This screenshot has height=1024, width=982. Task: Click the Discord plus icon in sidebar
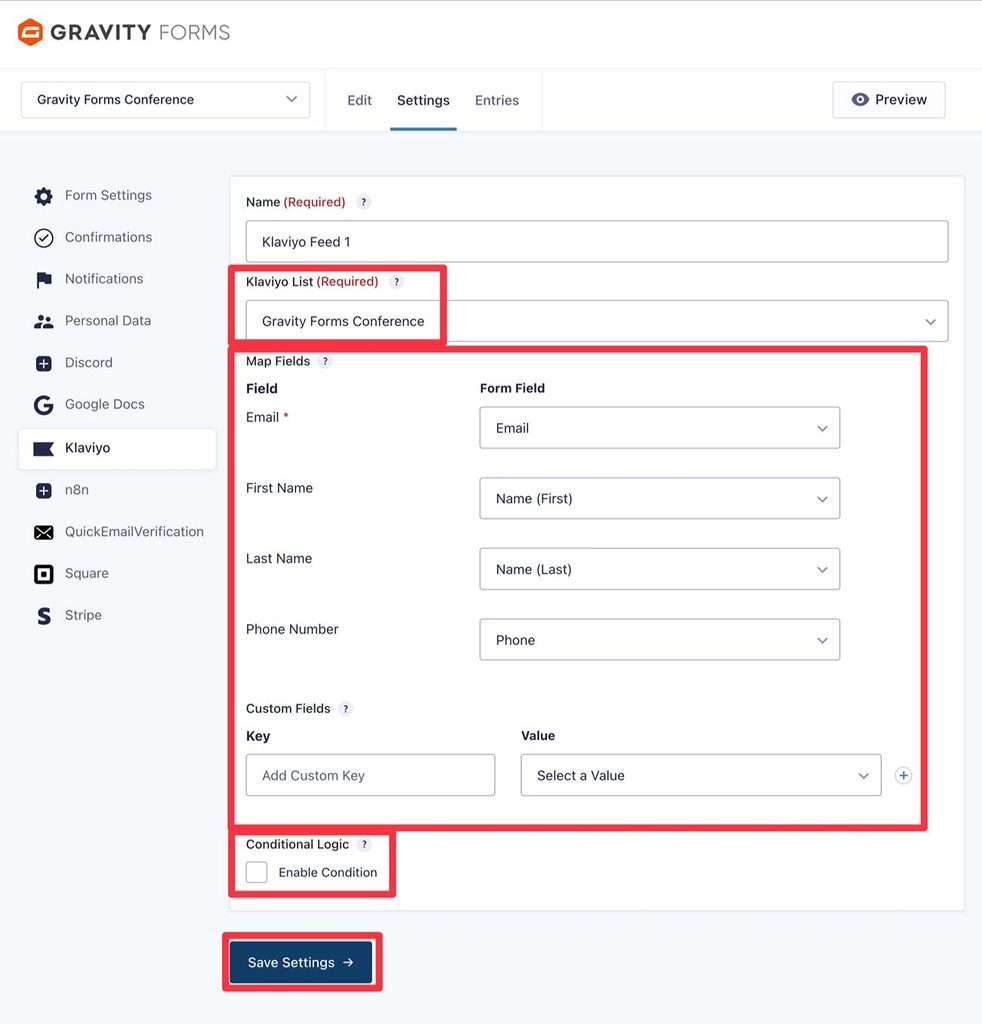tap(44, 363)
